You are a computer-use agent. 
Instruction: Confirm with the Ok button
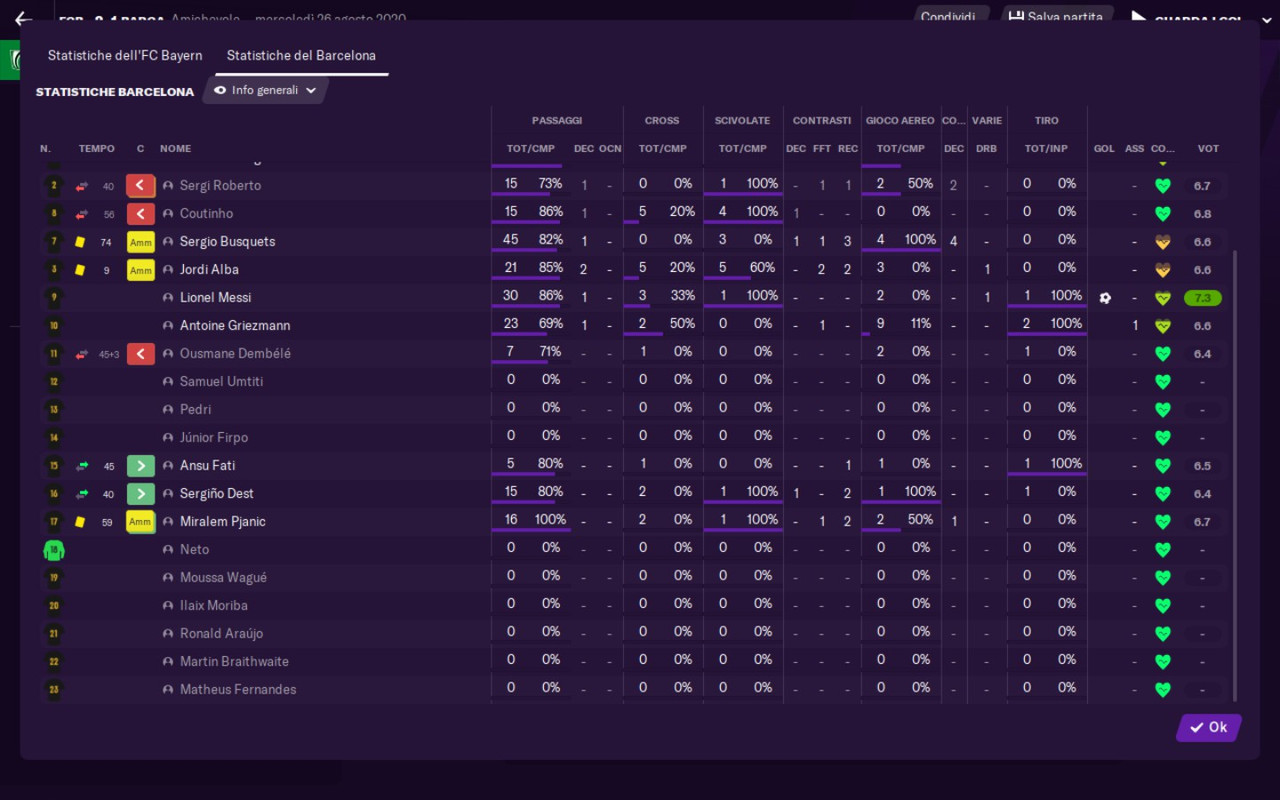[x=1209, y=728]
